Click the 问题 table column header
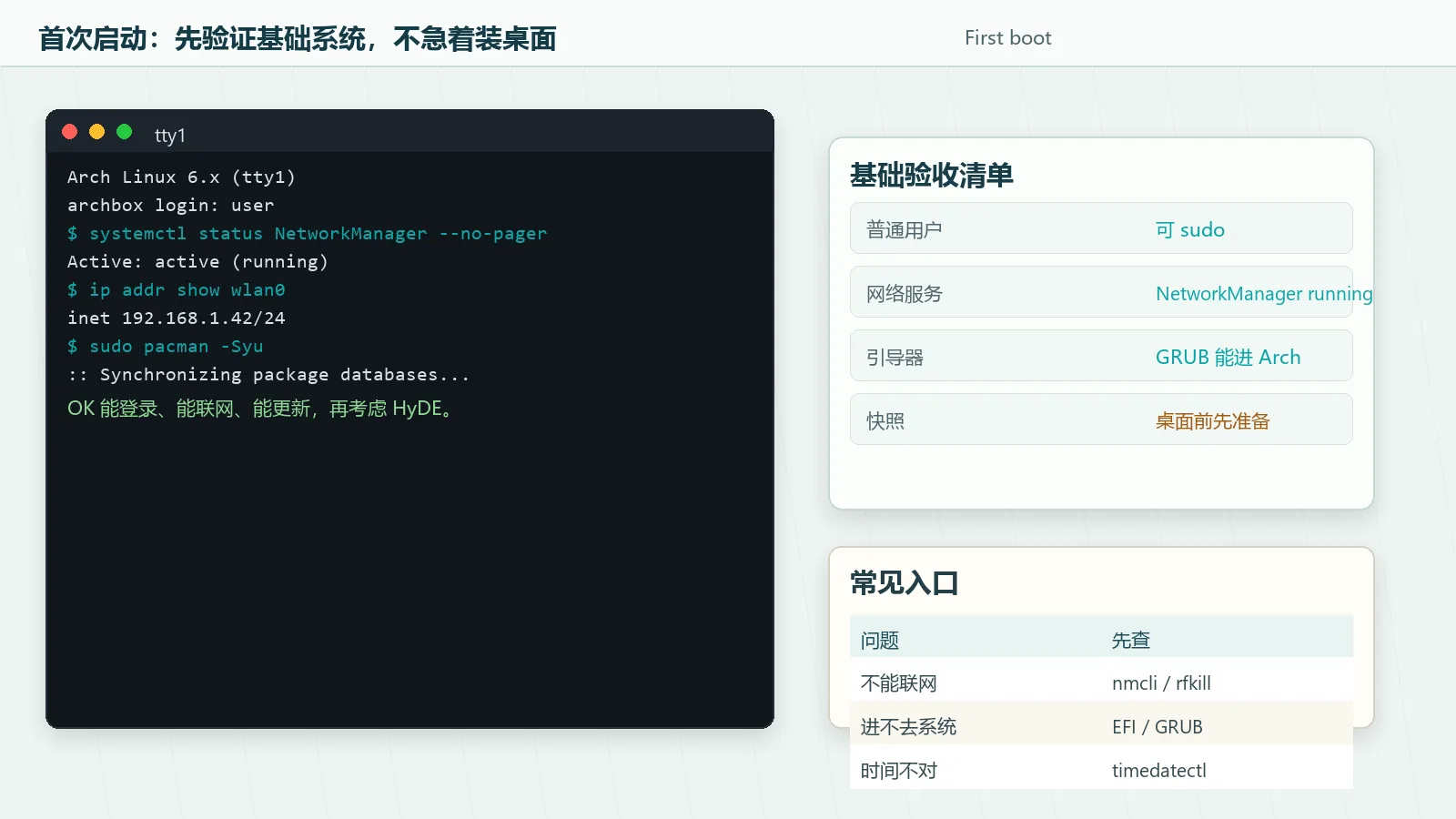This screenshot has height=819, width=1456. tap(879, 640)
